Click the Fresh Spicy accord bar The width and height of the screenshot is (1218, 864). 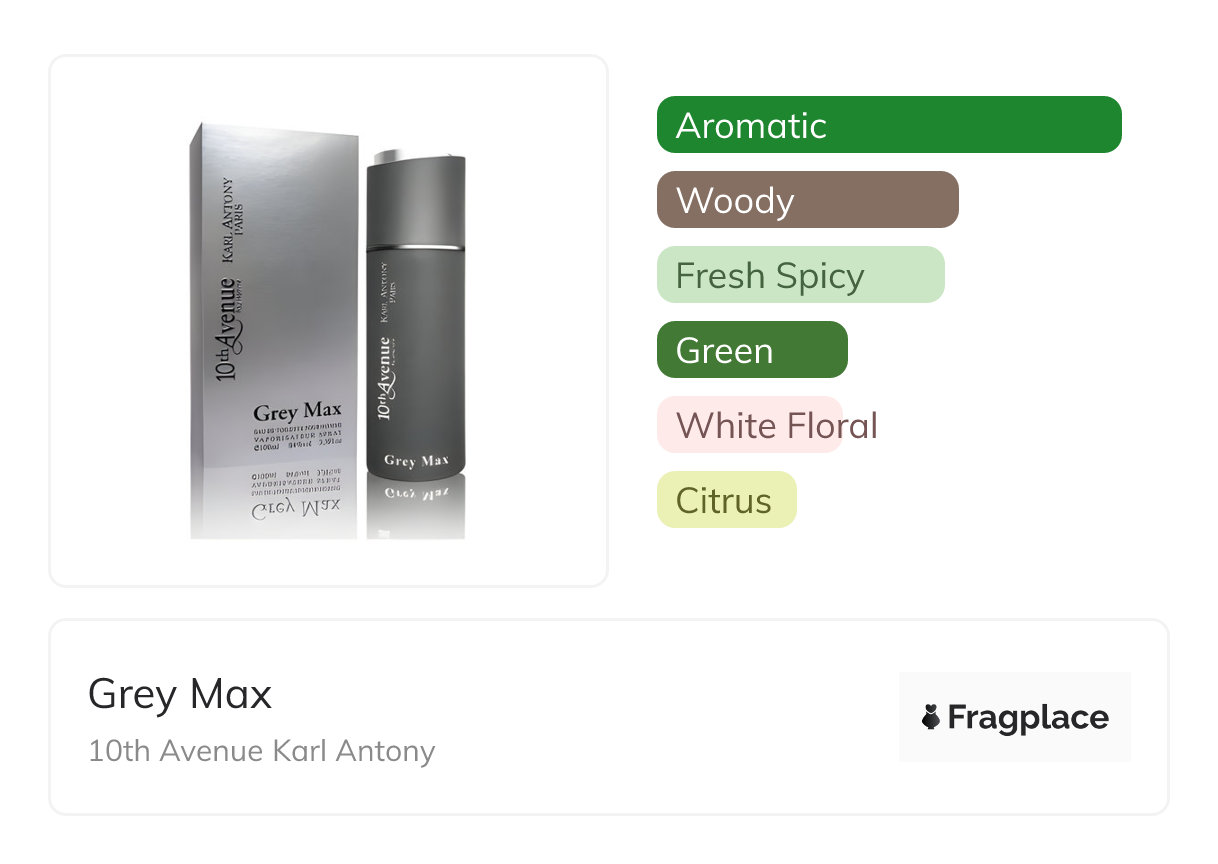(800, 275)
